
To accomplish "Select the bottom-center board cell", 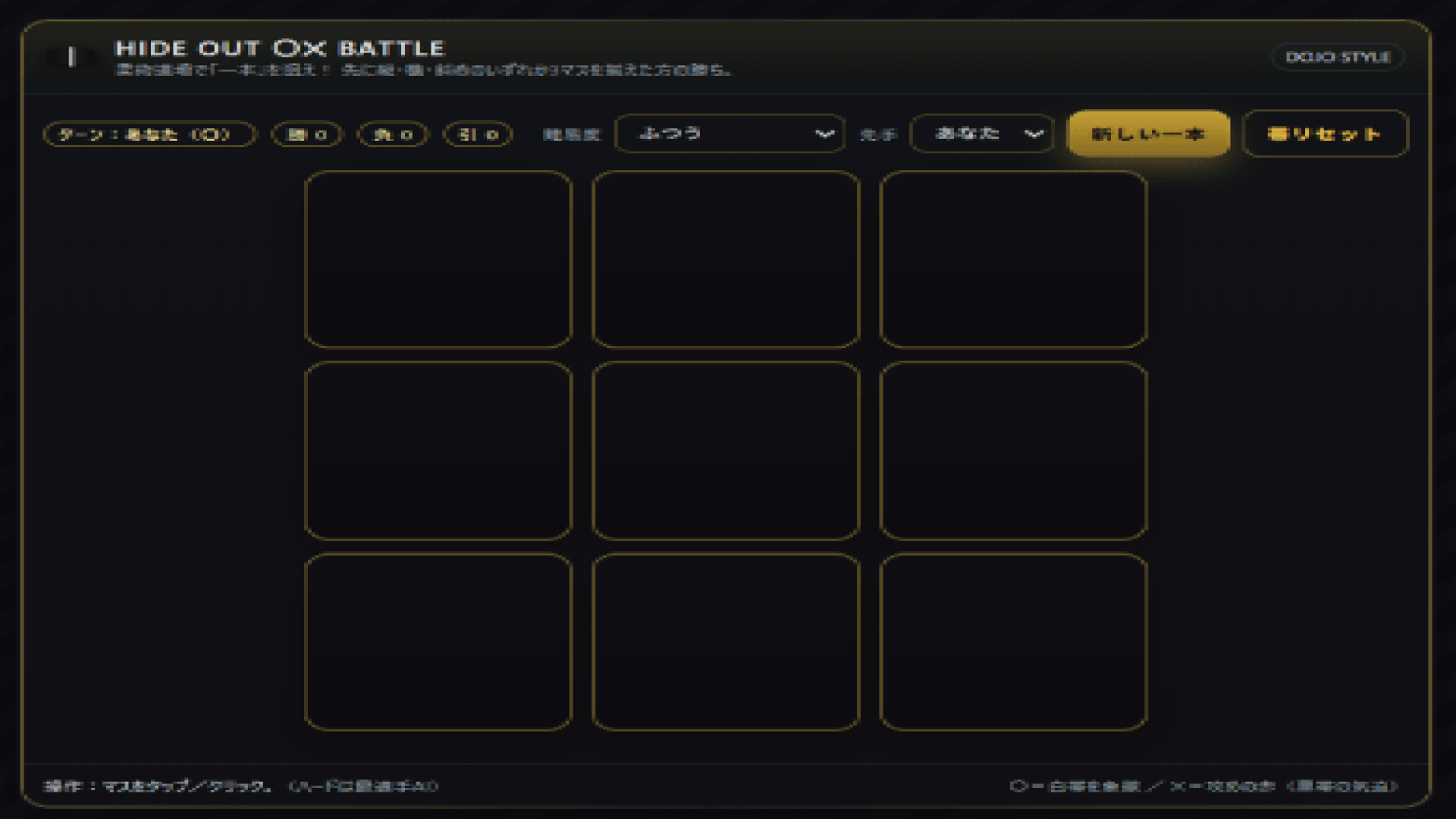I will (726, 642).
